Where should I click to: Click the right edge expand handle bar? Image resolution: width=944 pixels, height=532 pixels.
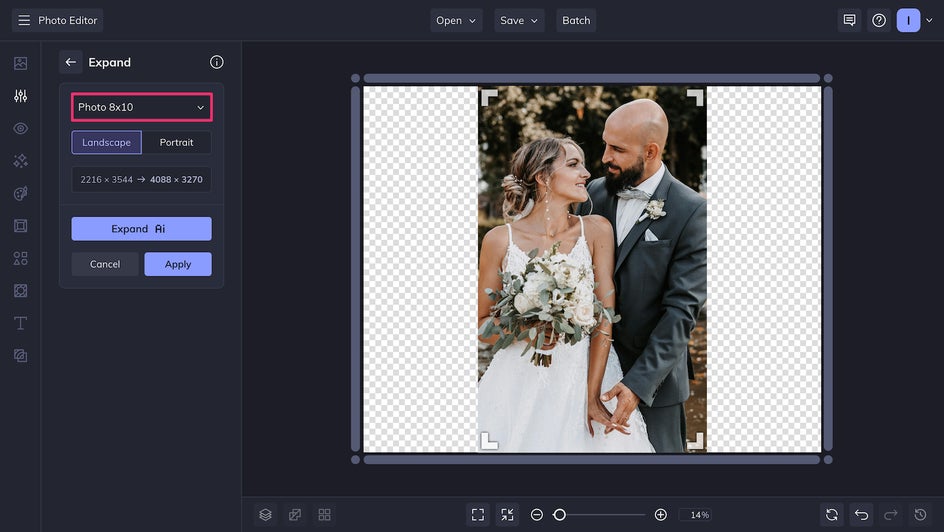pyautogui.click(x=828, y=269)
